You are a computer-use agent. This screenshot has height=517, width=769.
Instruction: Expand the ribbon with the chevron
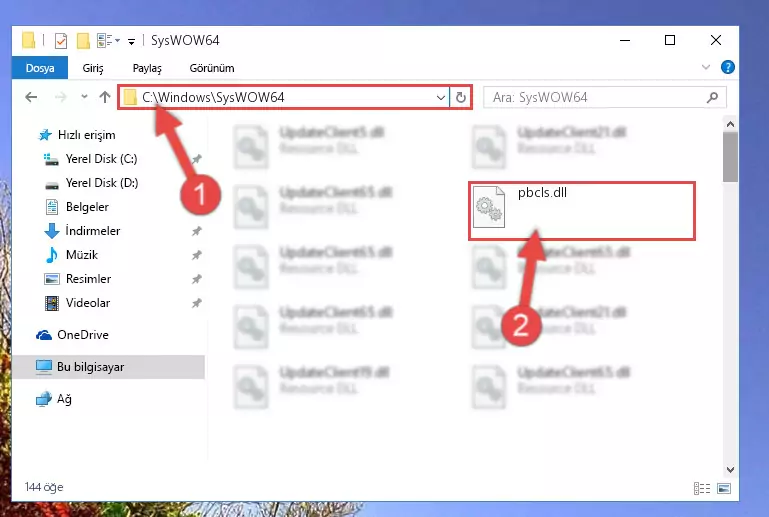point(706,67)
